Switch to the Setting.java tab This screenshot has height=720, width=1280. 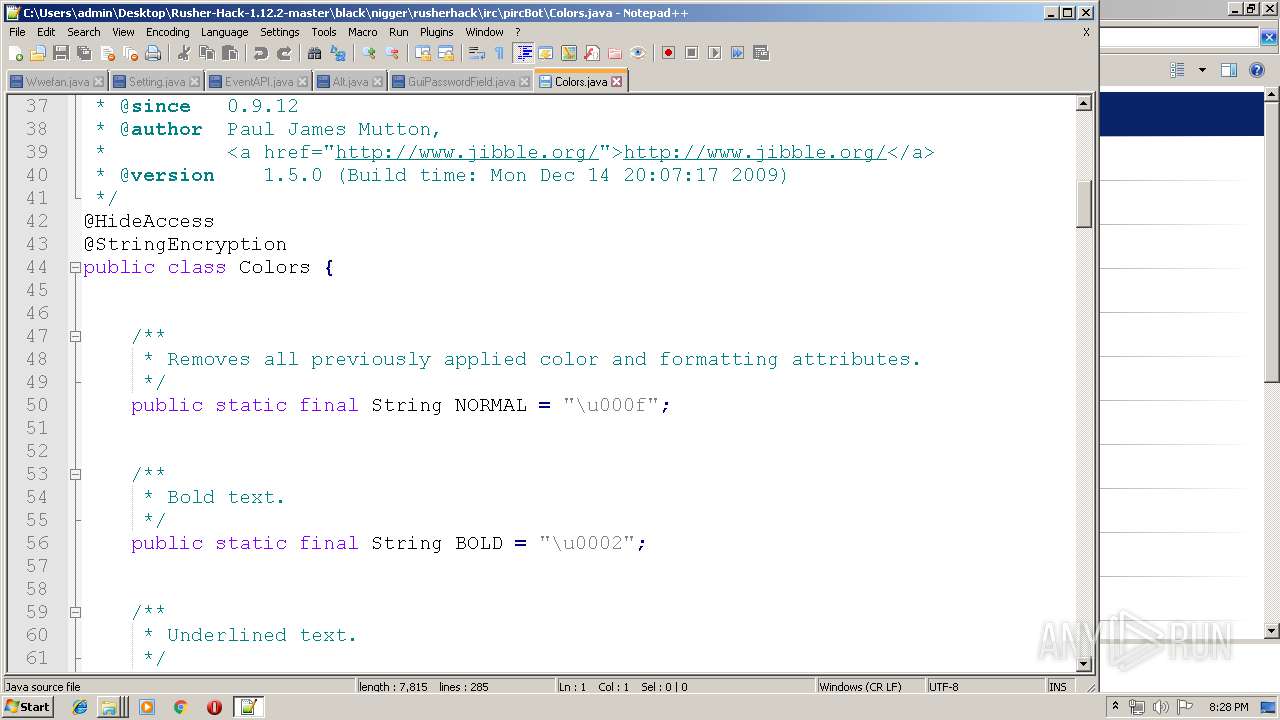[x=156, y=82]
